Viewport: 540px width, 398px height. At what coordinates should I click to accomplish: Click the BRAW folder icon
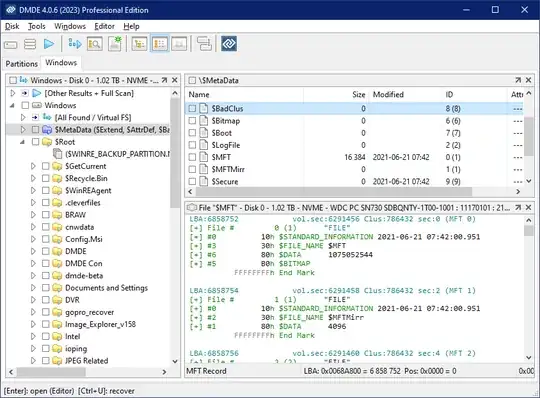[x=57, y=215]
